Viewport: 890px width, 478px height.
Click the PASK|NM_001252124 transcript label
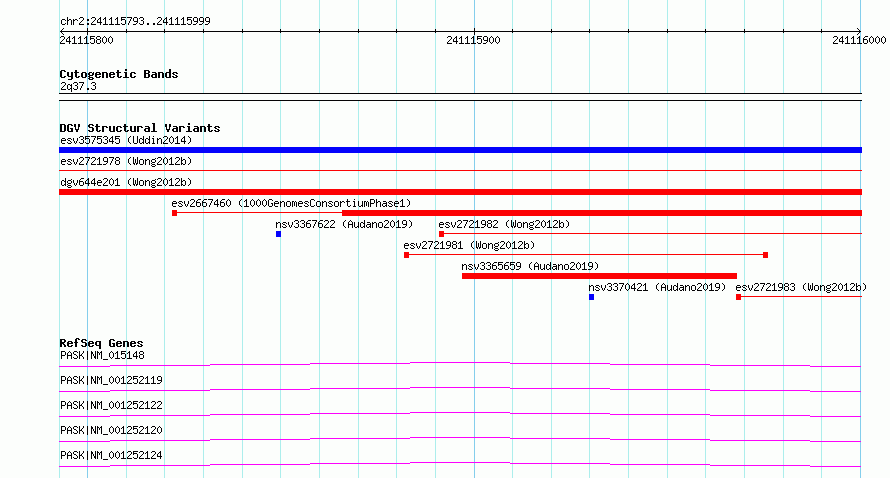(x=111, y=455)
